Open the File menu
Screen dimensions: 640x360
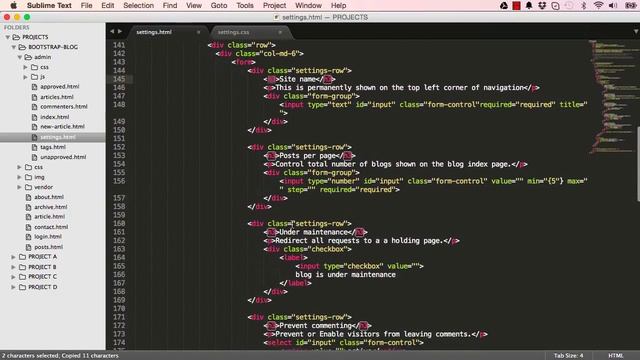coord(86,5)
